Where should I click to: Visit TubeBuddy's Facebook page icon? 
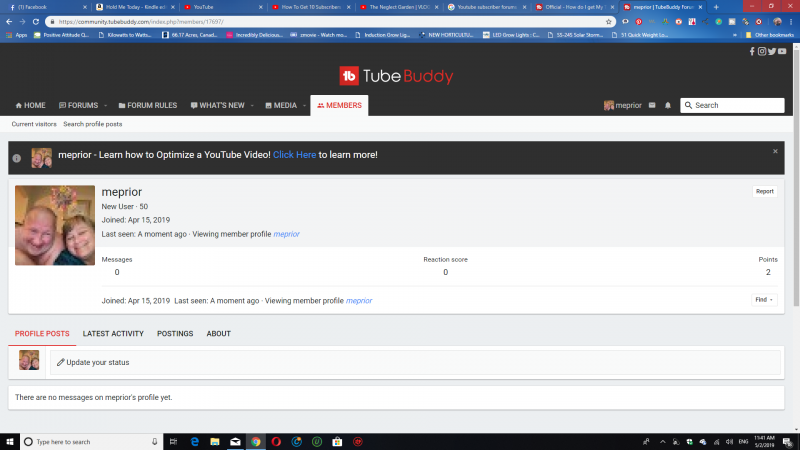[752, 51]
